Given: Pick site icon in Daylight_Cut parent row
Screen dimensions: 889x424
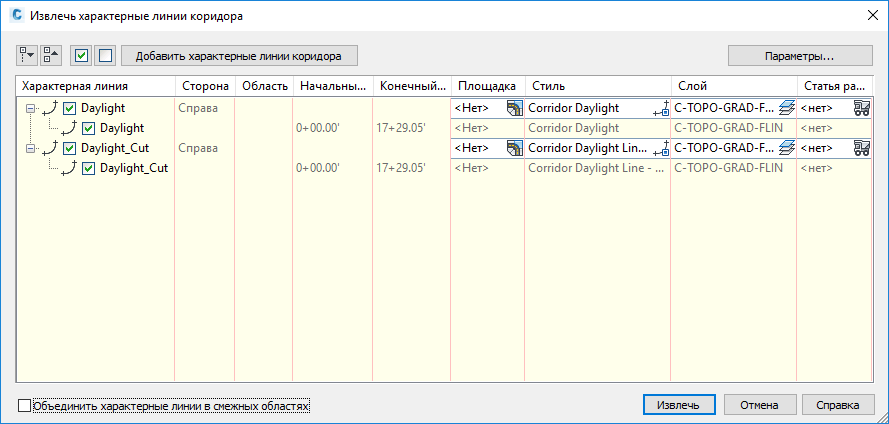Looking at the screenshot, I should pos(514,149).
